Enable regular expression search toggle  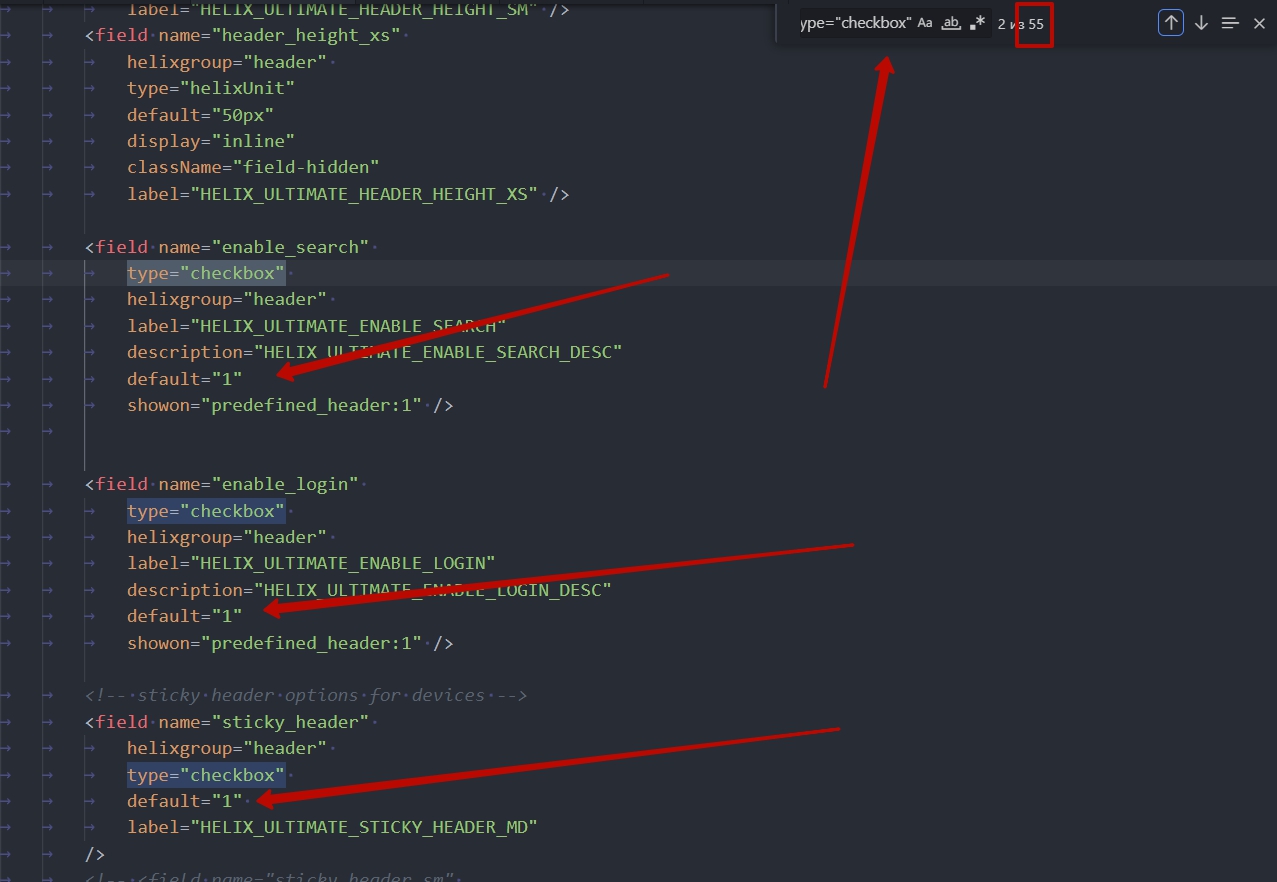coord(977,23)
